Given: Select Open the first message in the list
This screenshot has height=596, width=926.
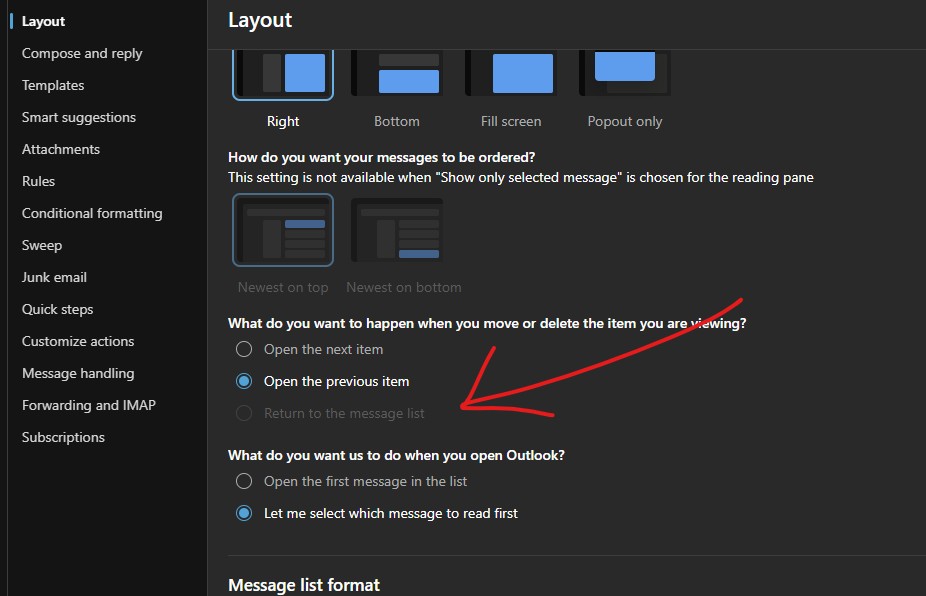Looking at the screenshot, I should (244, 481).
